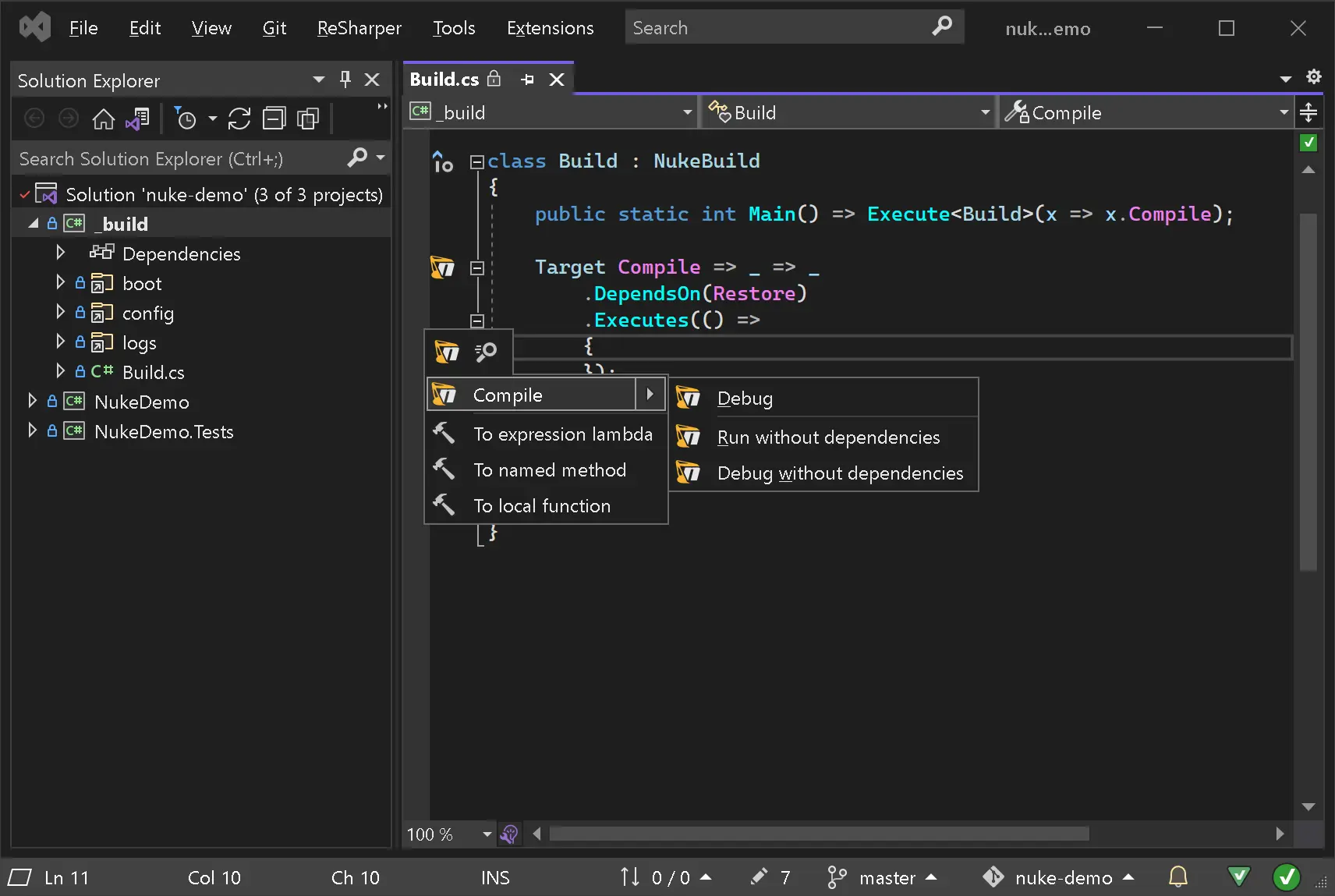Navigate forward in Solution Explorer

pyautogui.click(x=69, y=119)
